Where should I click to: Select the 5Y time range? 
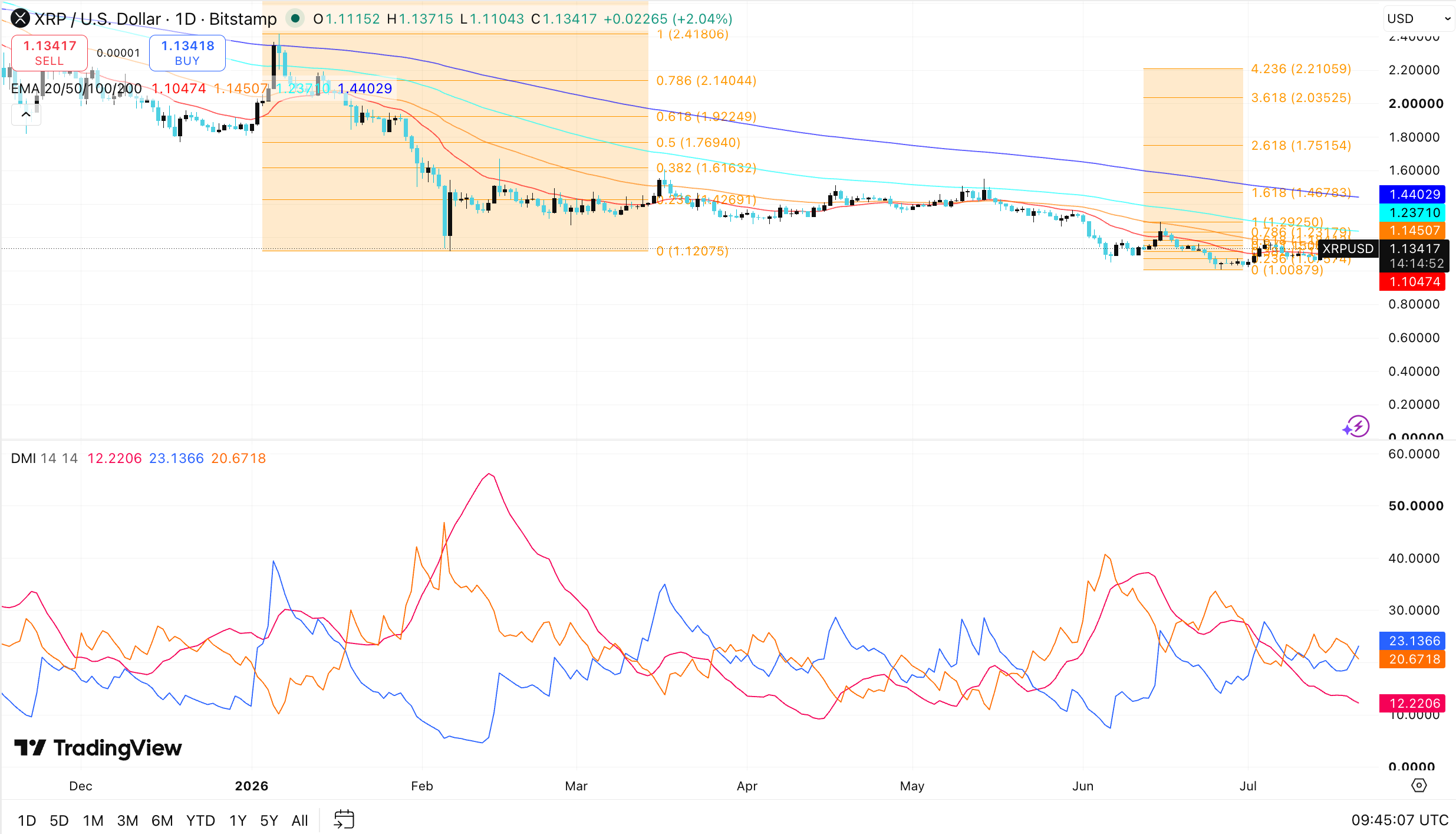click(269, 820)
